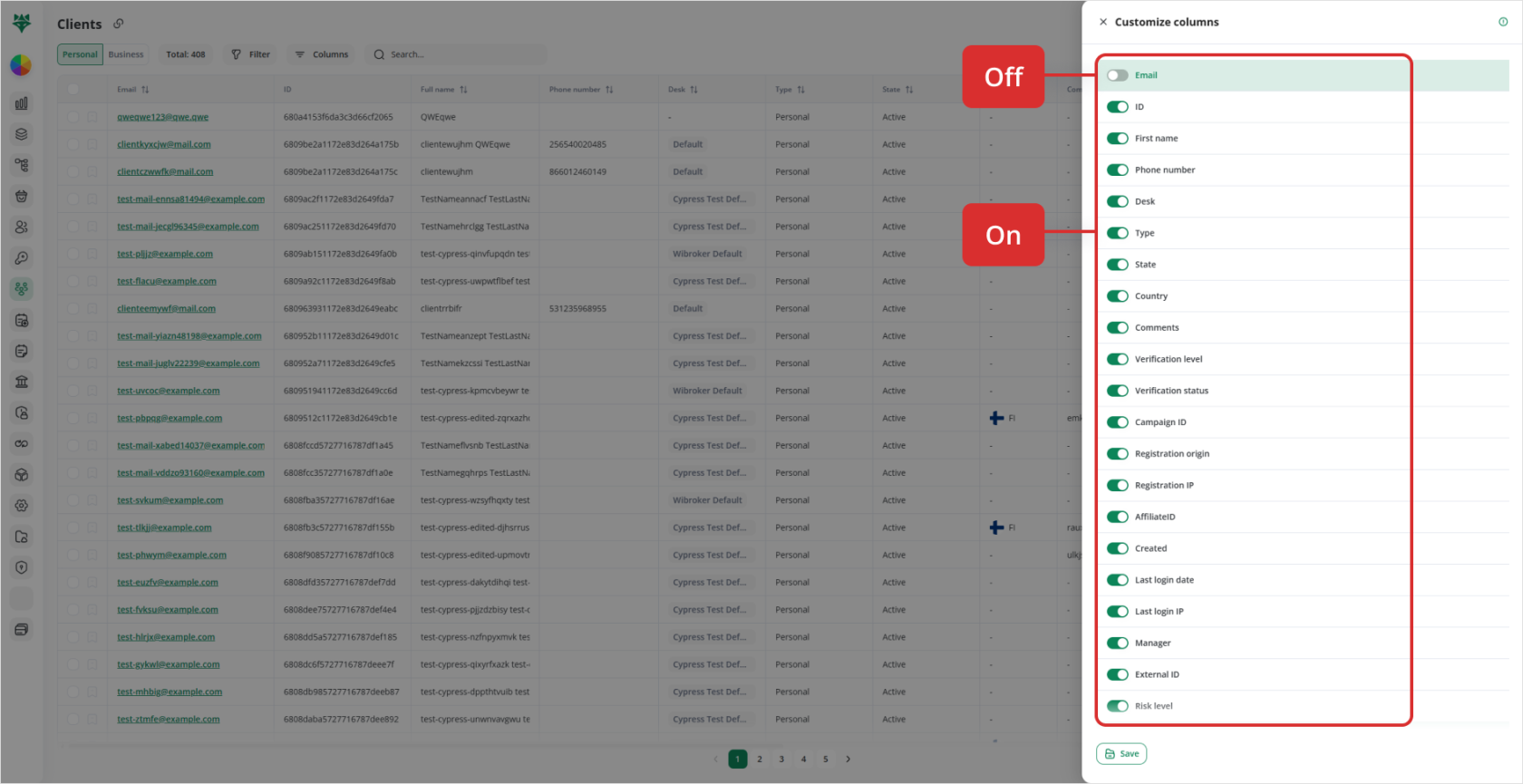
Task: Toggle the Phone number column switch
Action: (x=1118, y=170)
